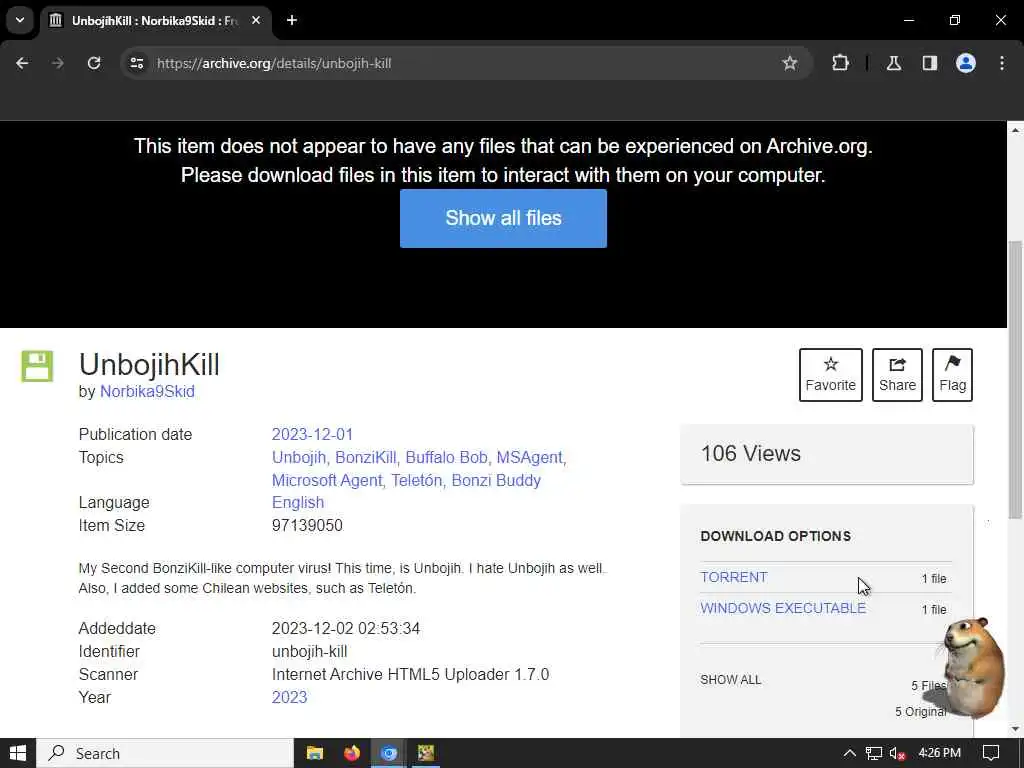Open File Explorer from the taskbar
Viewport: 1024px width, 768px height.
pos(315,753)
